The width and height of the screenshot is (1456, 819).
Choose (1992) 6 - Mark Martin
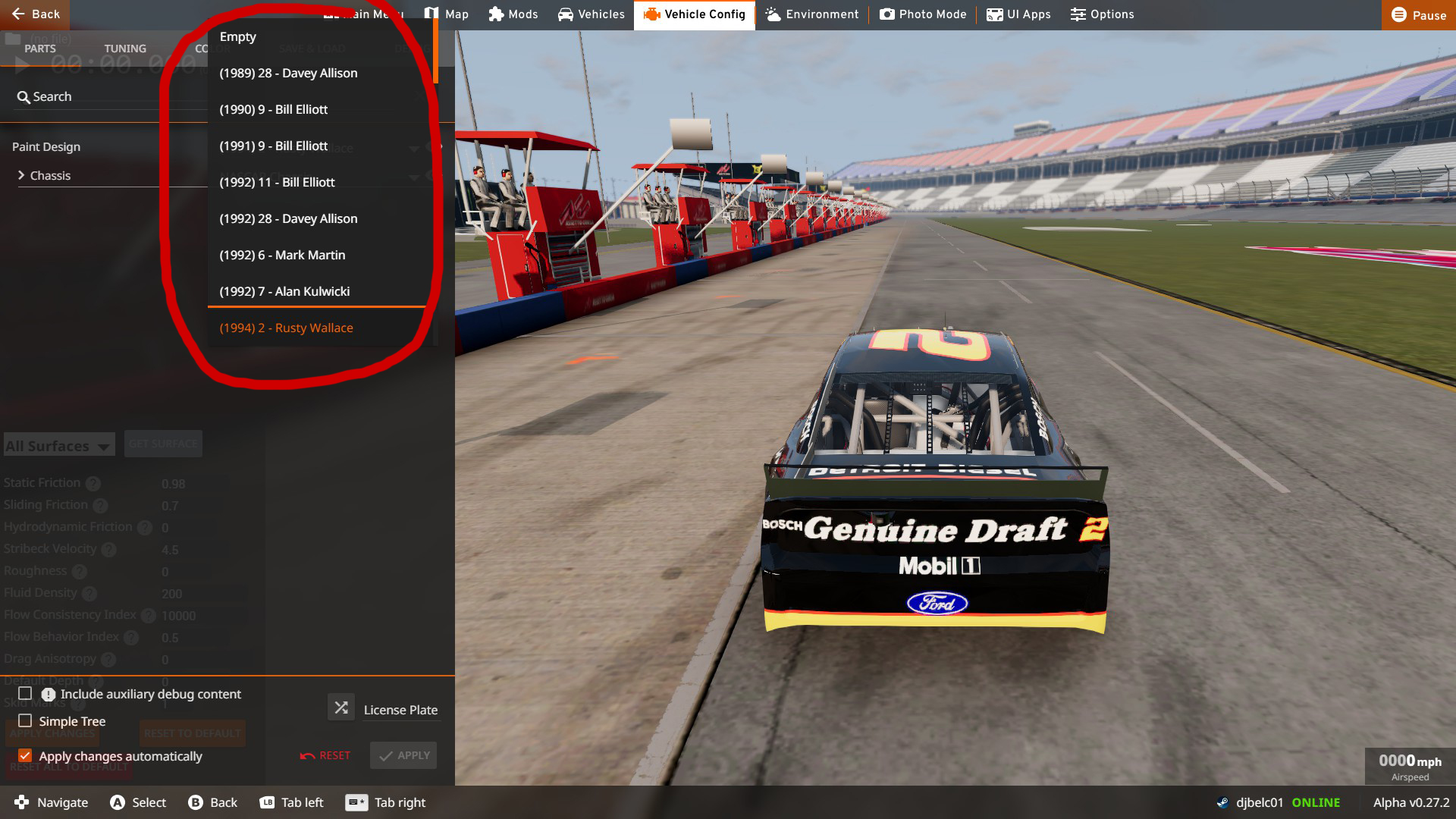[x=321, y=255]
